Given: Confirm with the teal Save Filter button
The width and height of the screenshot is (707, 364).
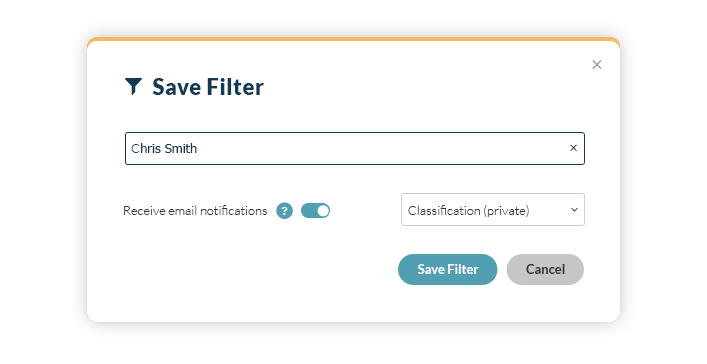Looking at the screenshot, I should tap(448, 269).
